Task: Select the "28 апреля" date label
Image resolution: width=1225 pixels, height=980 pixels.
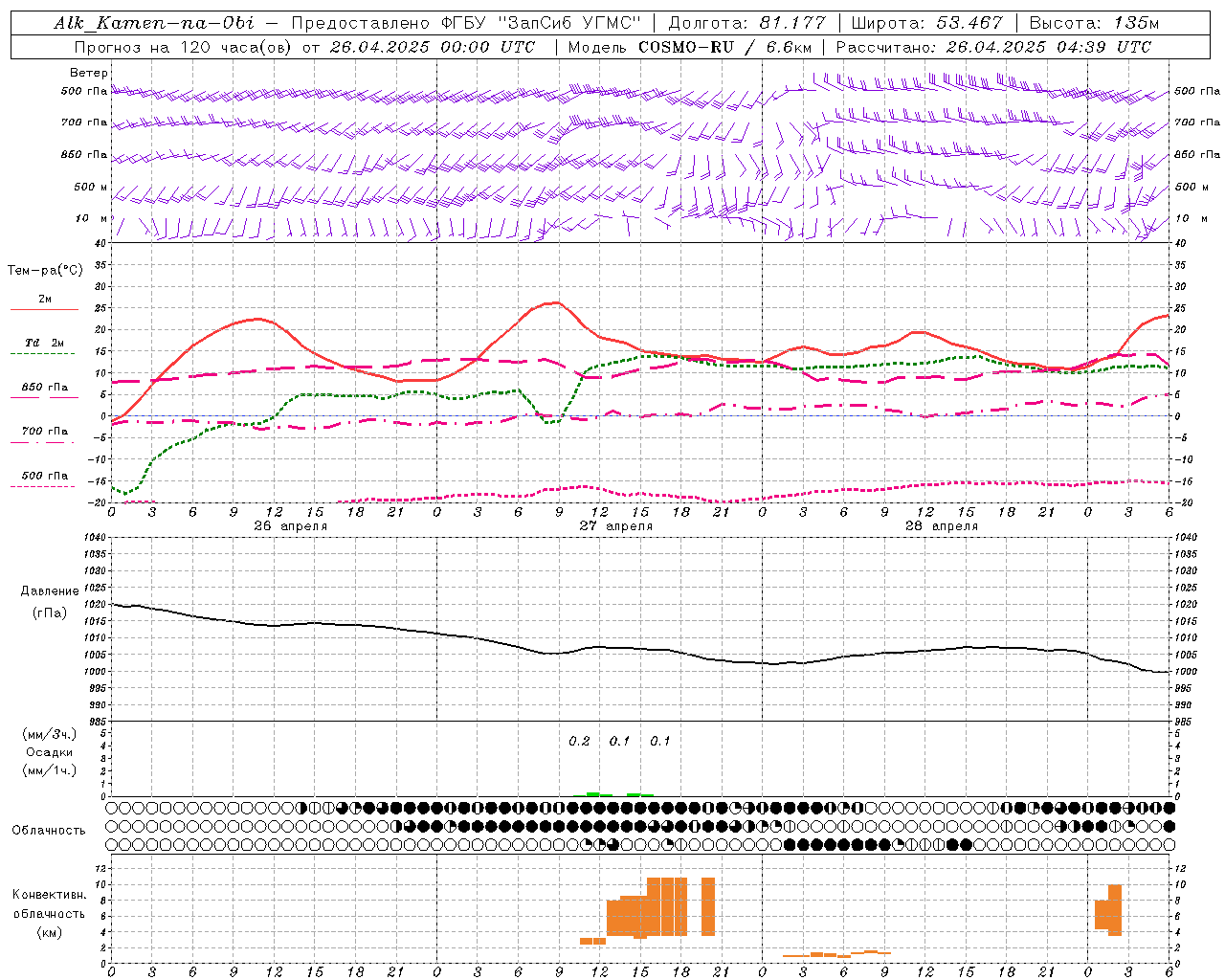Action: (x=942, y=526)
